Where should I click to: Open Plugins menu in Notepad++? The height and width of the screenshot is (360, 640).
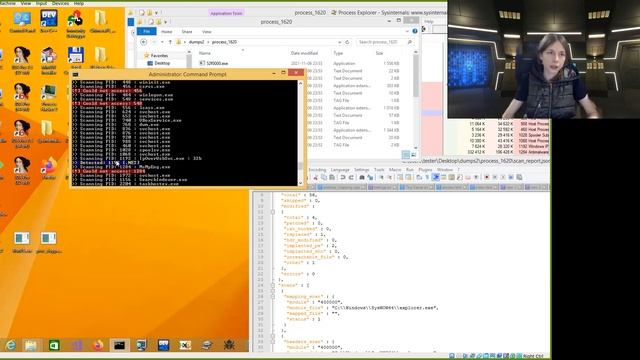[425, 169]
